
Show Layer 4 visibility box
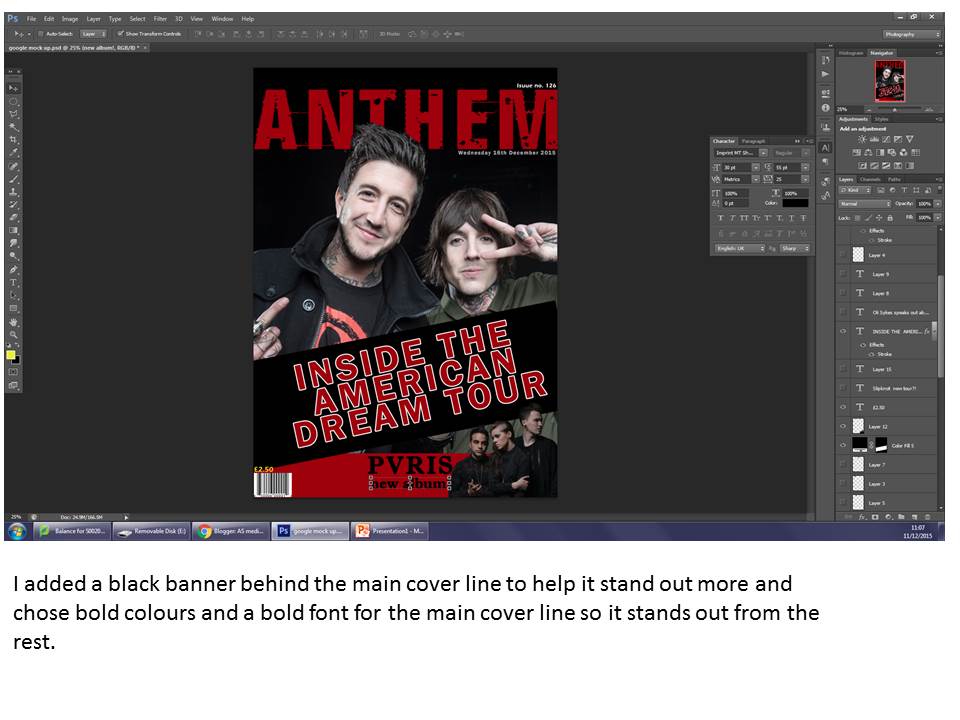point(843,255)
